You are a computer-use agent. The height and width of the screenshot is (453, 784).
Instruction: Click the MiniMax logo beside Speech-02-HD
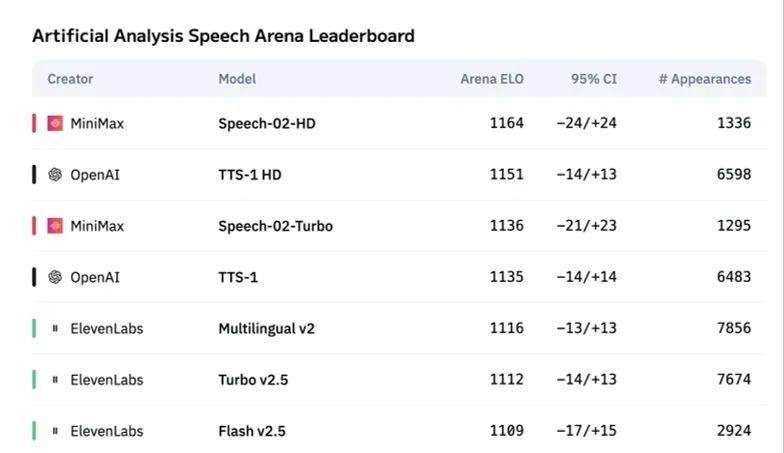55,123
